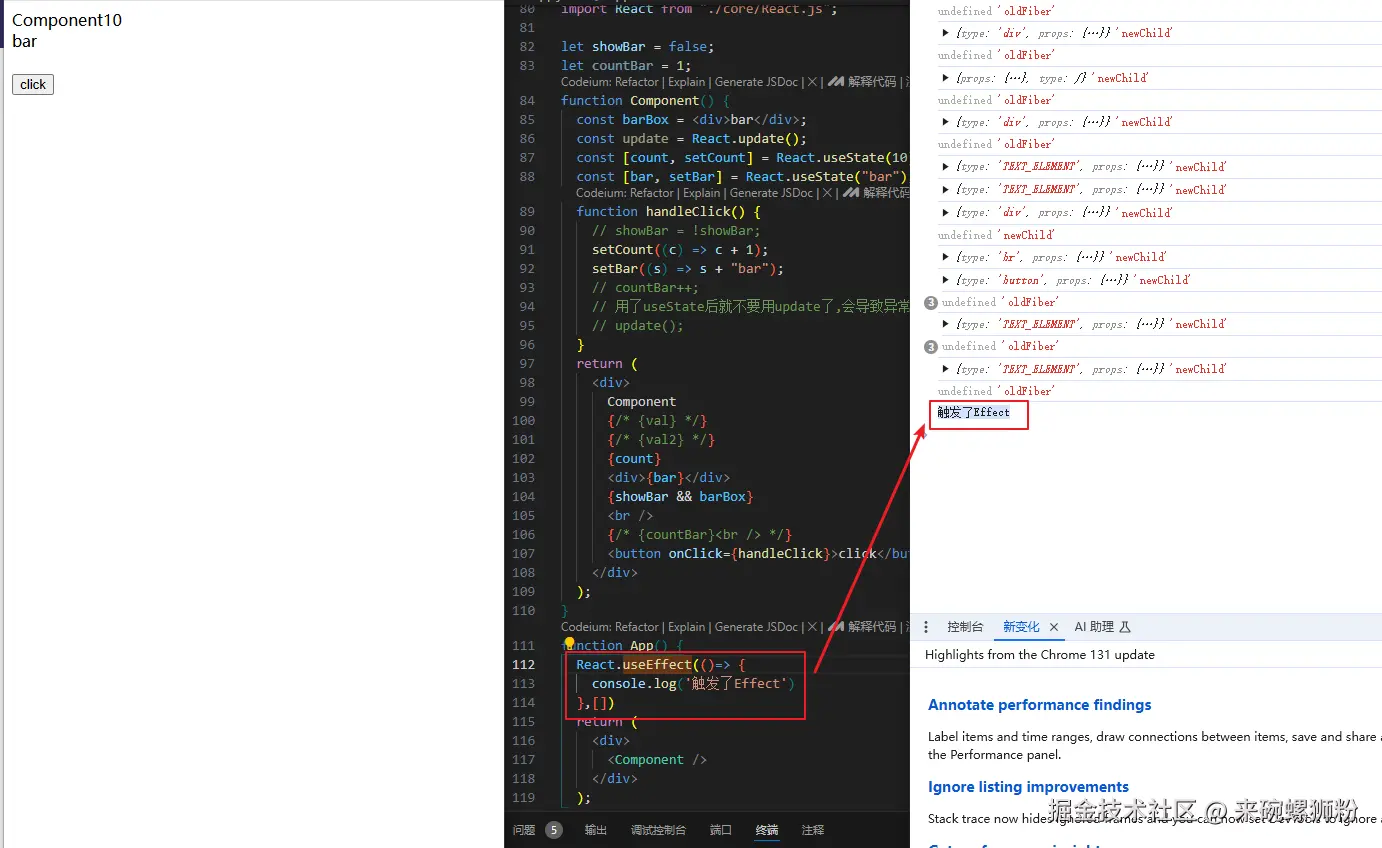
Task: Click the 'setCount((c) => c + 1);' code line
Action: [x=680, y=250]
